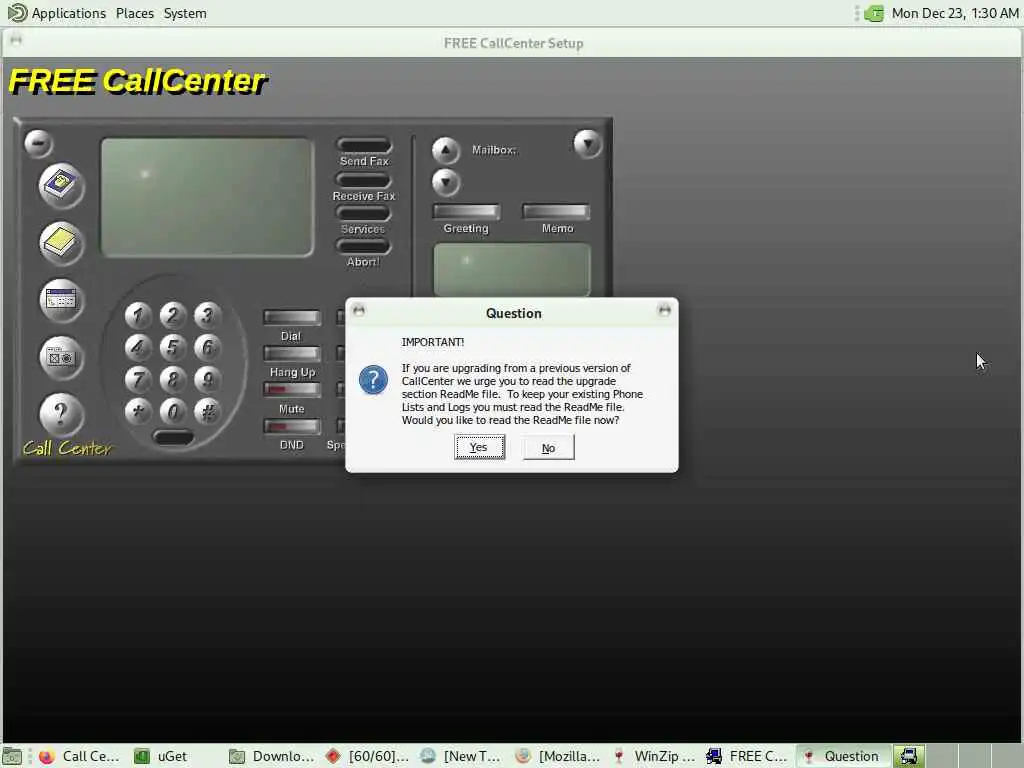Click the Send Fax button
Screen dimensions: 1024x768
(x=364, y=145)
